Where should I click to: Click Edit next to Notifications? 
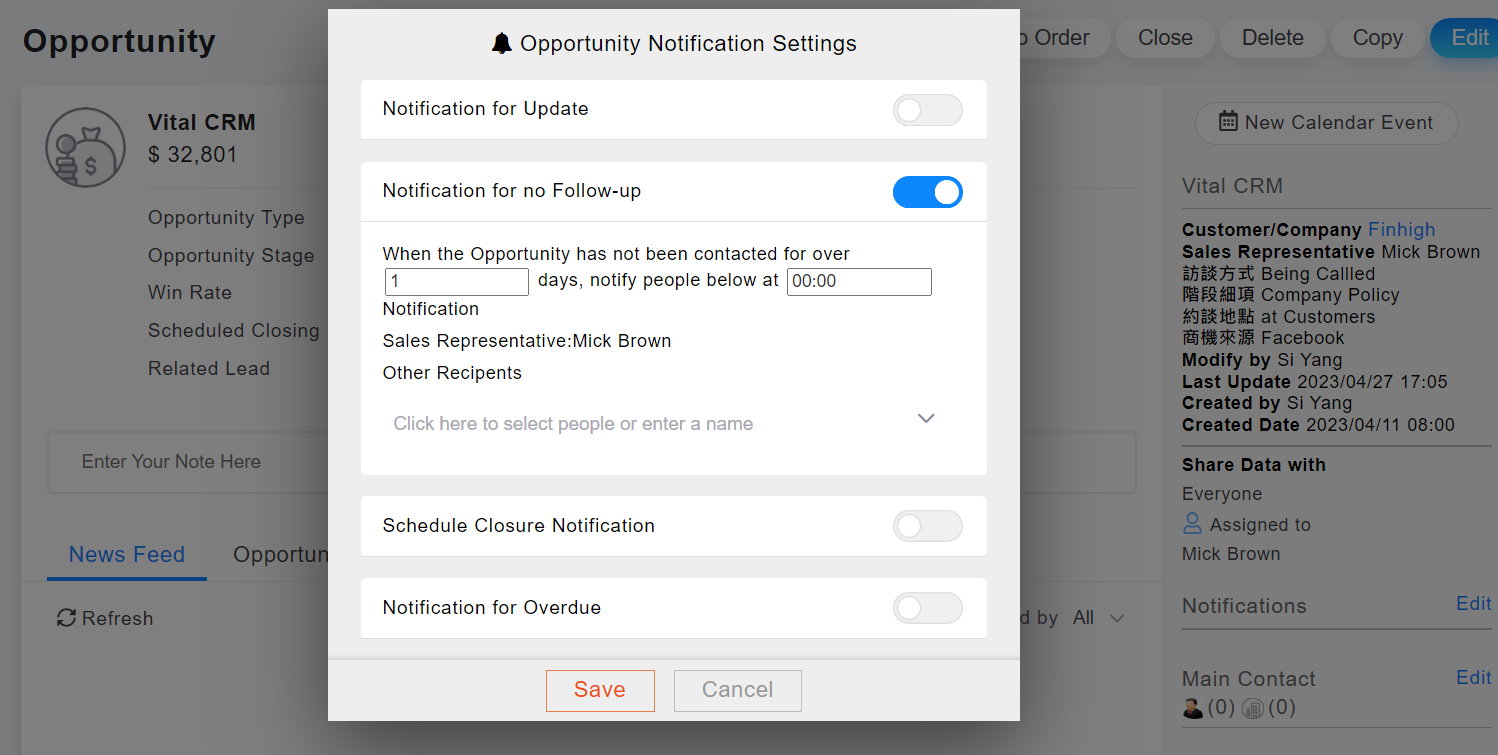pyautogui.click(x=1473, y=604)
